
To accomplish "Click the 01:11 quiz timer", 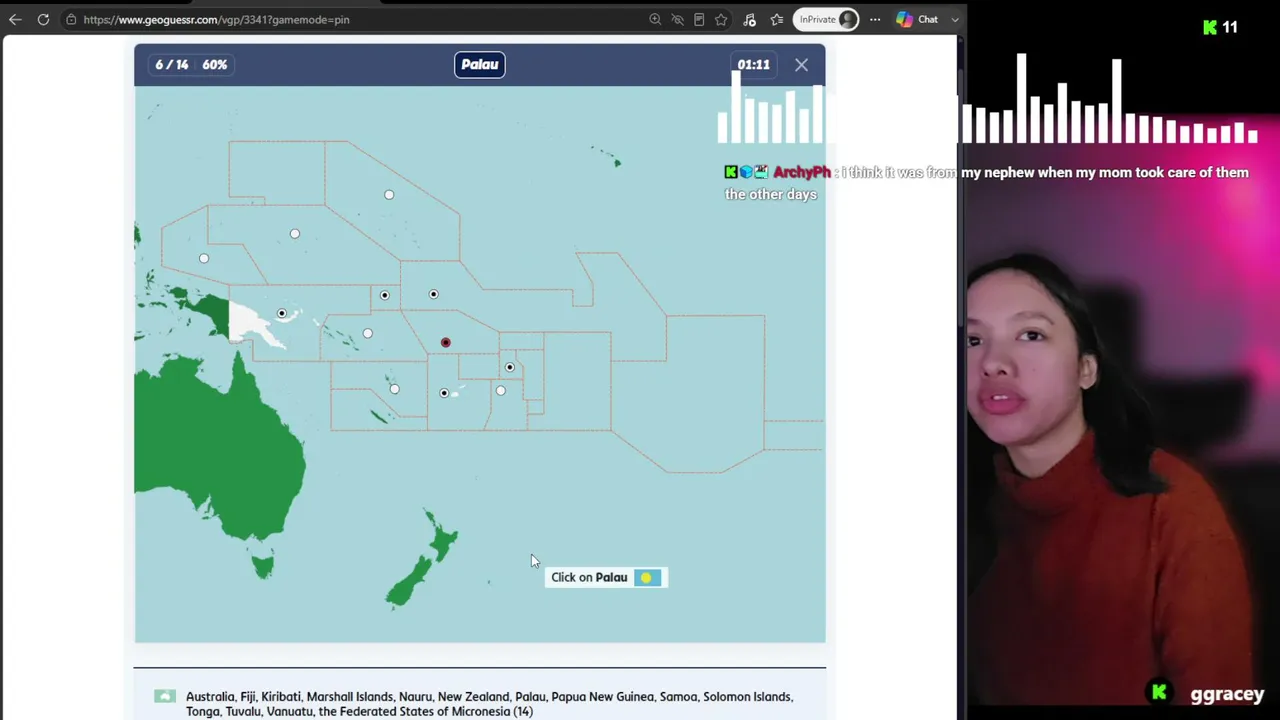I will coord(754,65).
